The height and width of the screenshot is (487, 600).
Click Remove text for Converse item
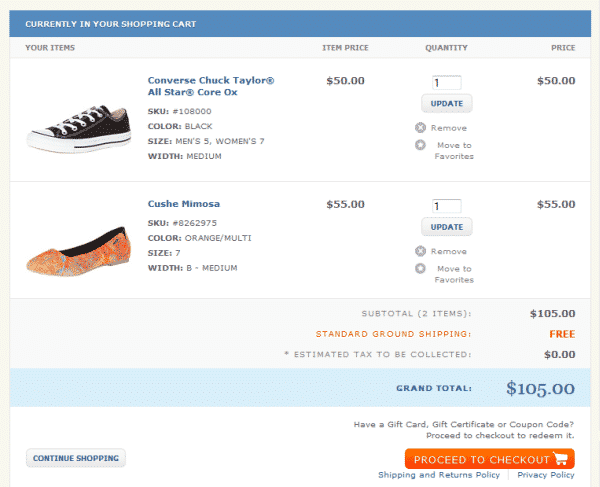pyautogui.click(x=450, y=128)
